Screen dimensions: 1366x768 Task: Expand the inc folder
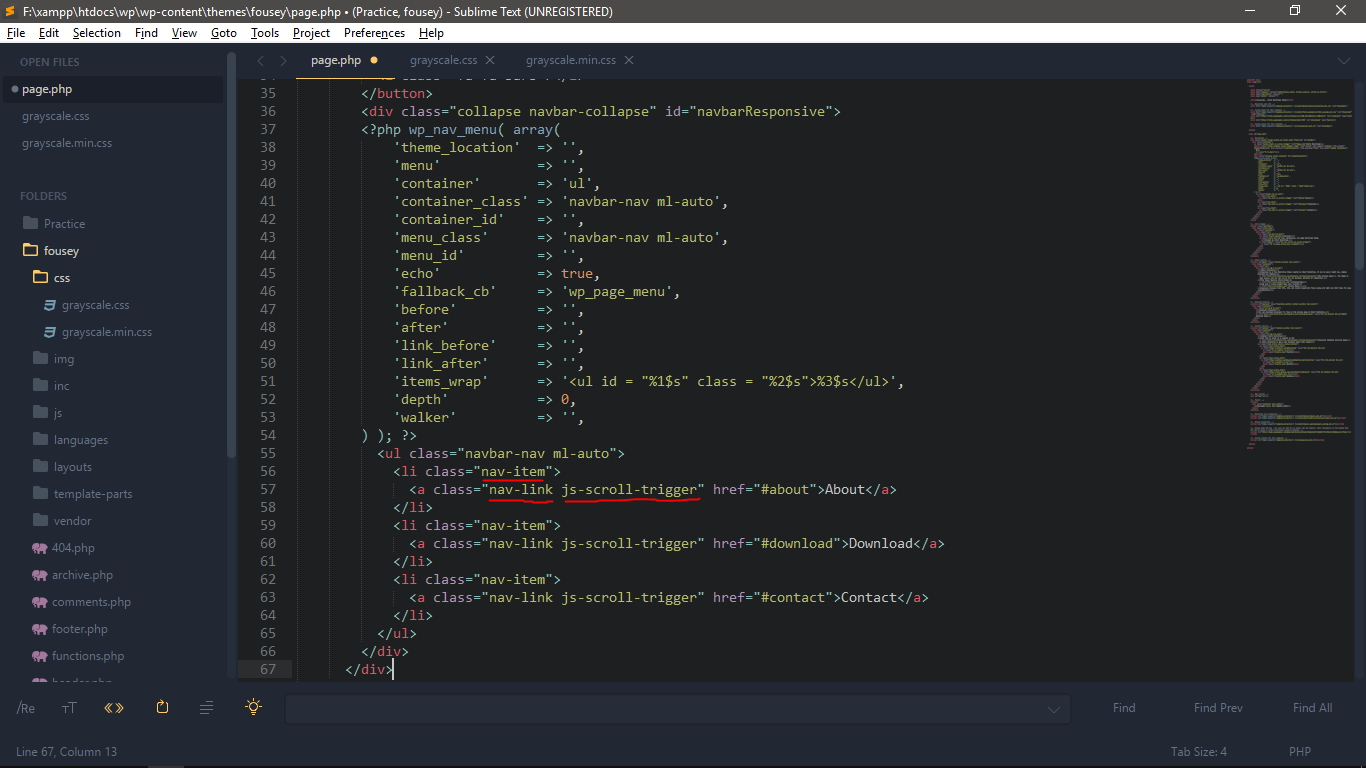click(41, 385)
